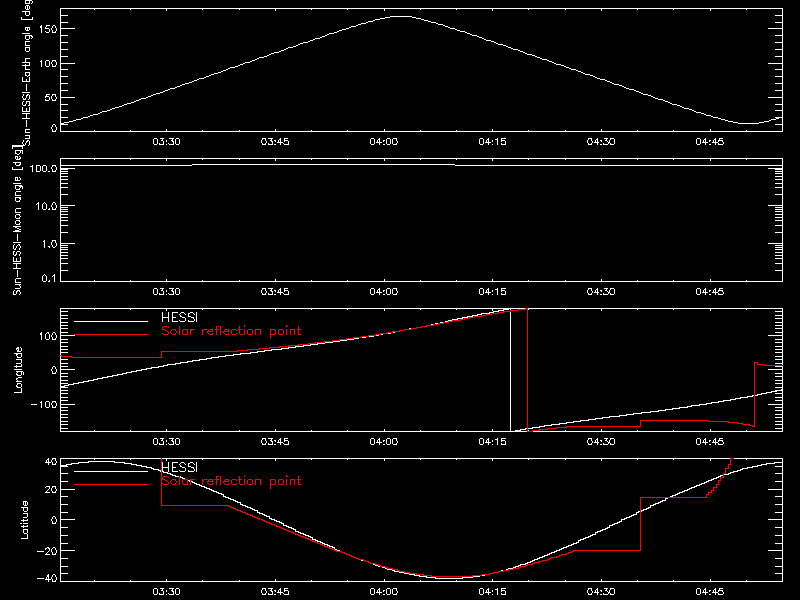This screenshot has height=600, width=800.
Task: Click the Latitude y-axis title
Action: coord(24,520)
